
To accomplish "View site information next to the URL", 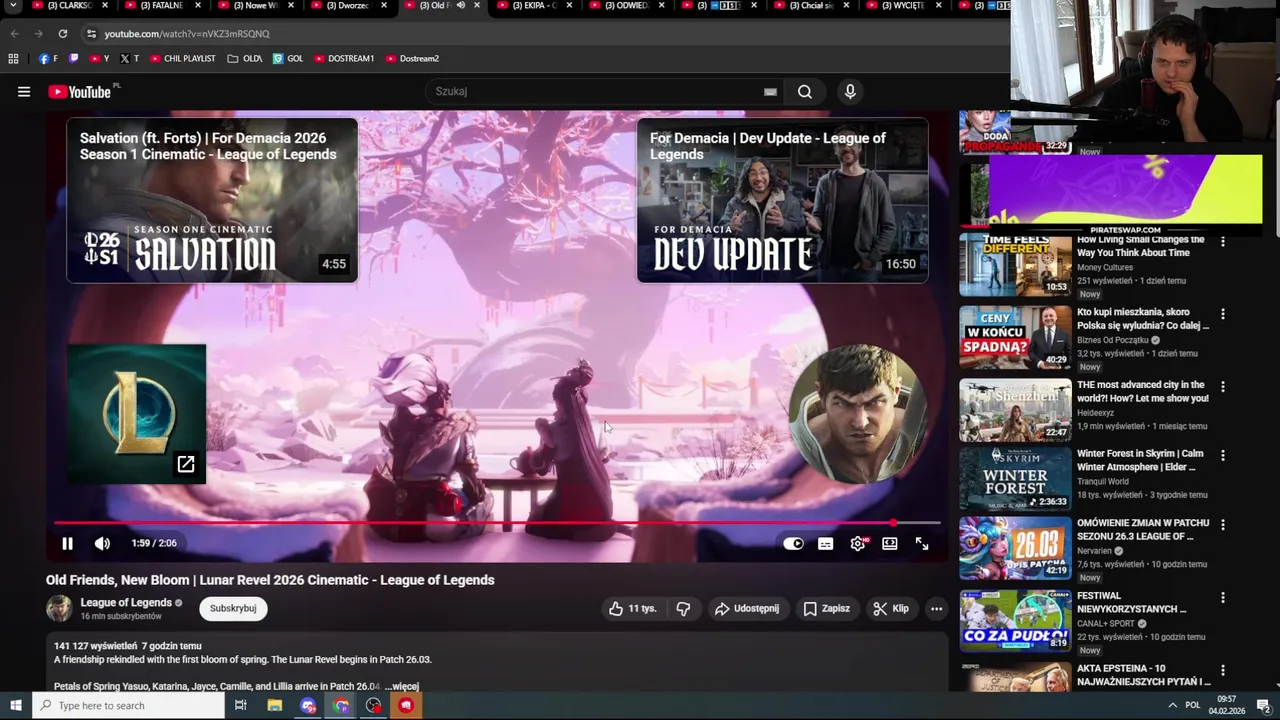I will tap(91, 33).
